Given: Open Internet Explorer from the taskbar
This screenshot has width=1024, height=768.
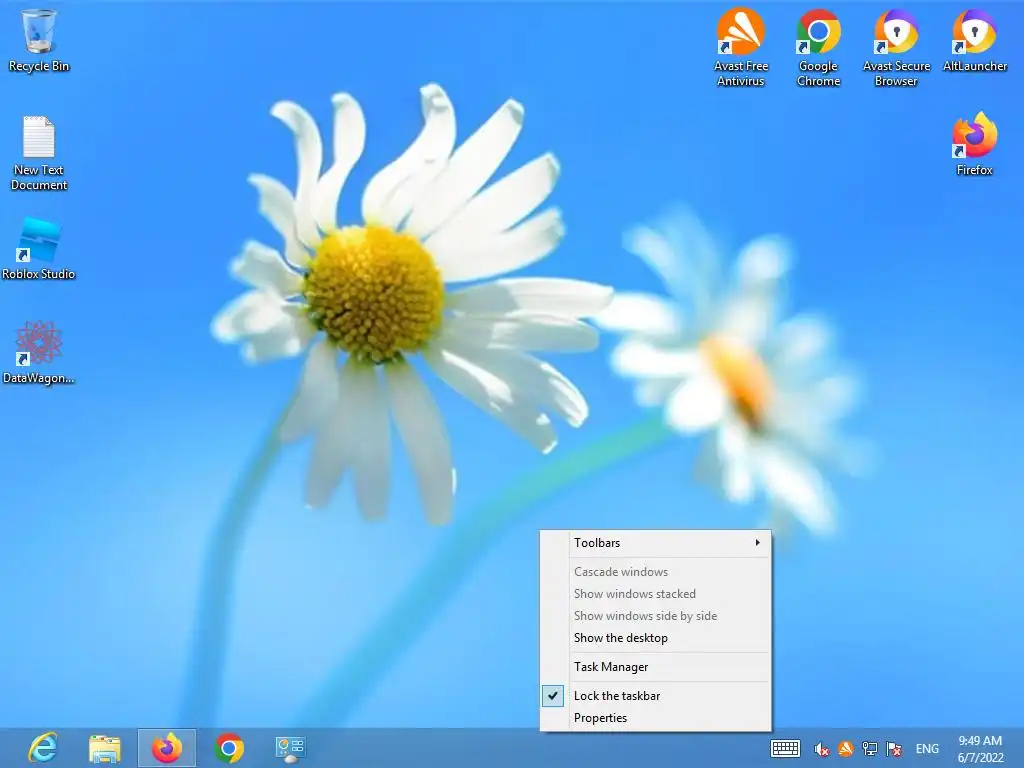Looking at the screenshot, I should tap(43, 748).
